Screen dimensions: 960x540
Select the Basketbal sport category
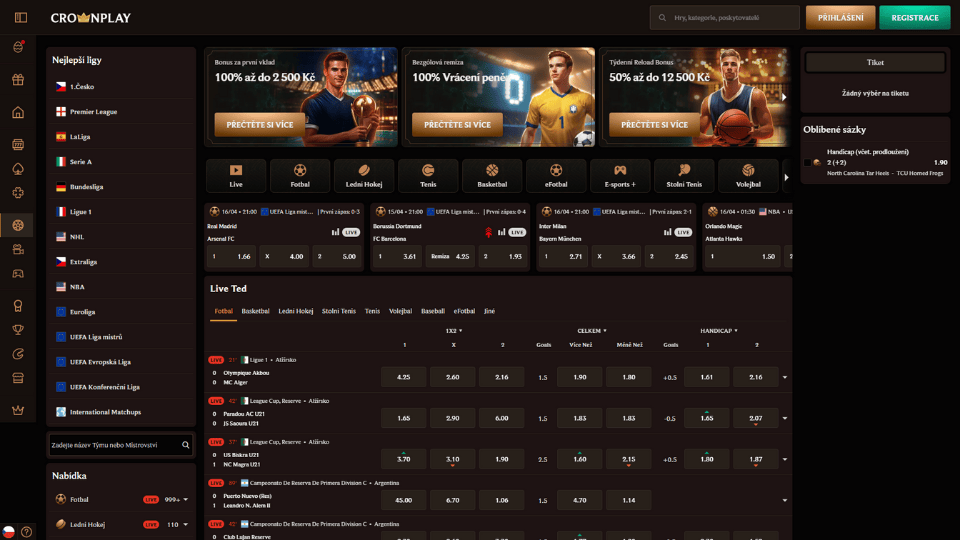[492, 175]
